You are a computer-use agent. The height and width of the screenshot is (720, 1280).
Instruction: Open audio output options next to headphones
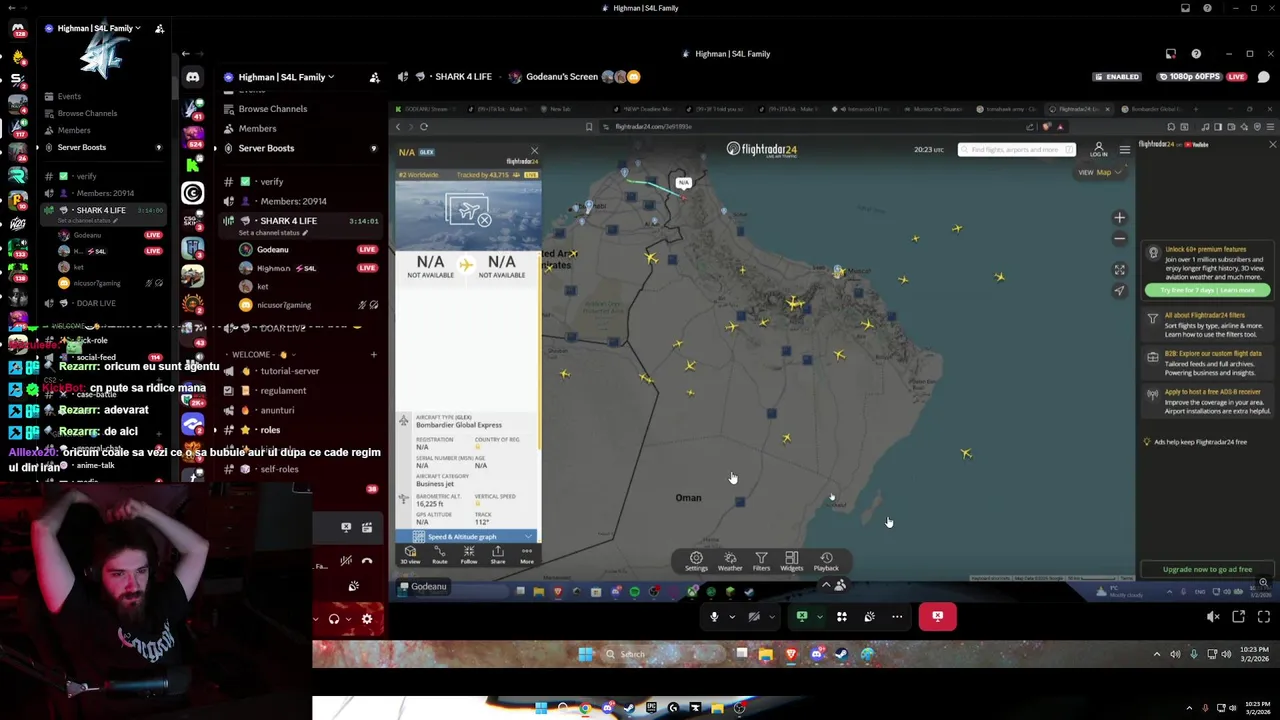pos(348,619)
